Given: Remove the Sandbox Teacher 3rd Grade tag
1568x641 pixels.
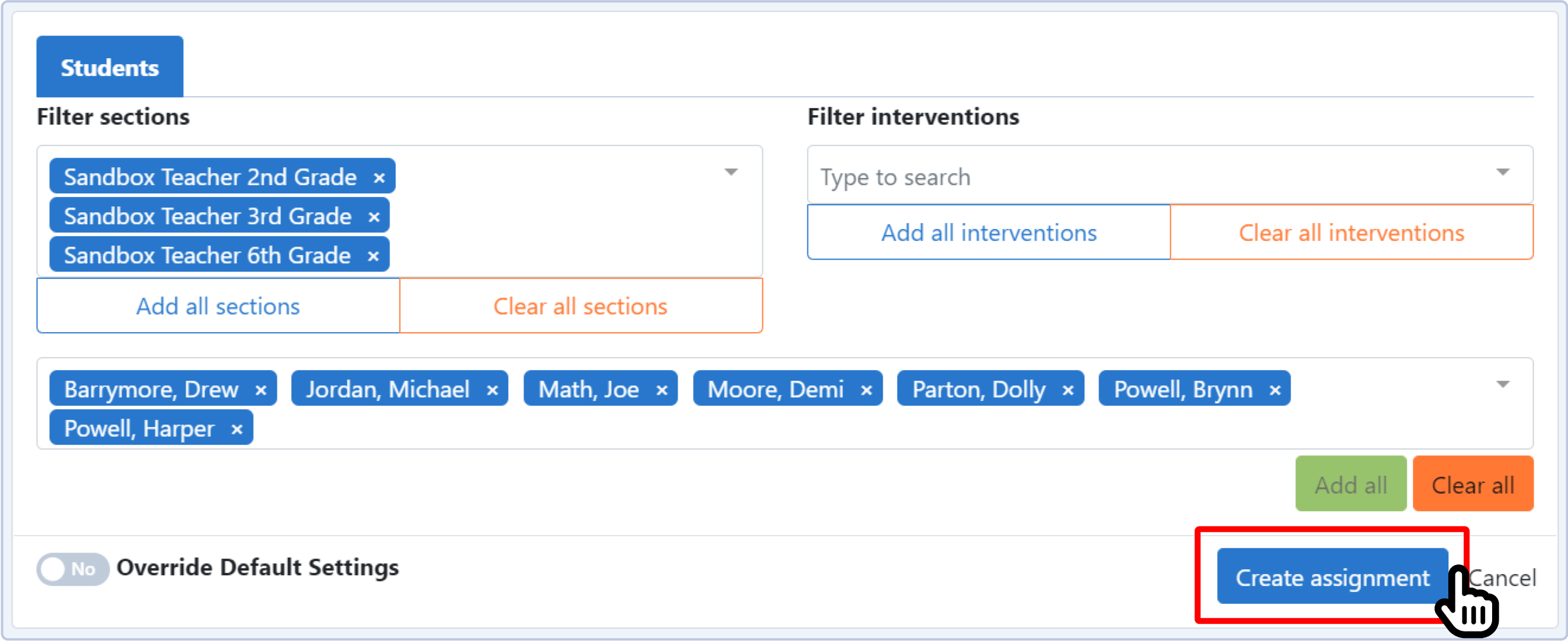Looking at the screenshot, I should (x=373, y=216).
